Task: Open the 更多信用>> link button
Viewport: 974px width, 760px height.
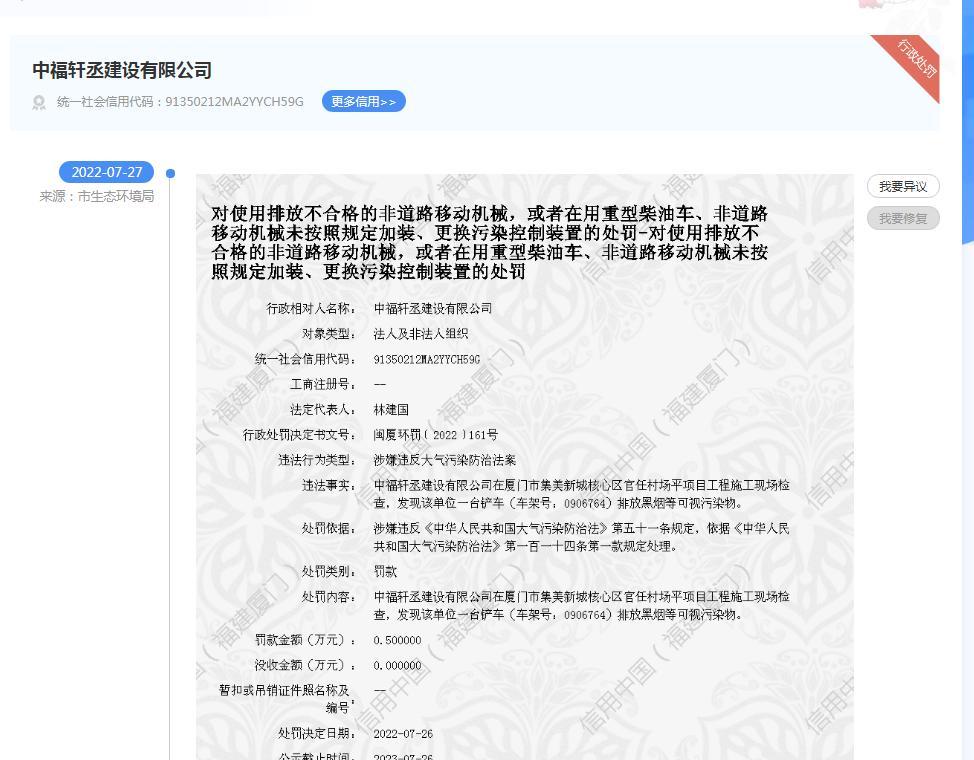Action: pos(363,101)
